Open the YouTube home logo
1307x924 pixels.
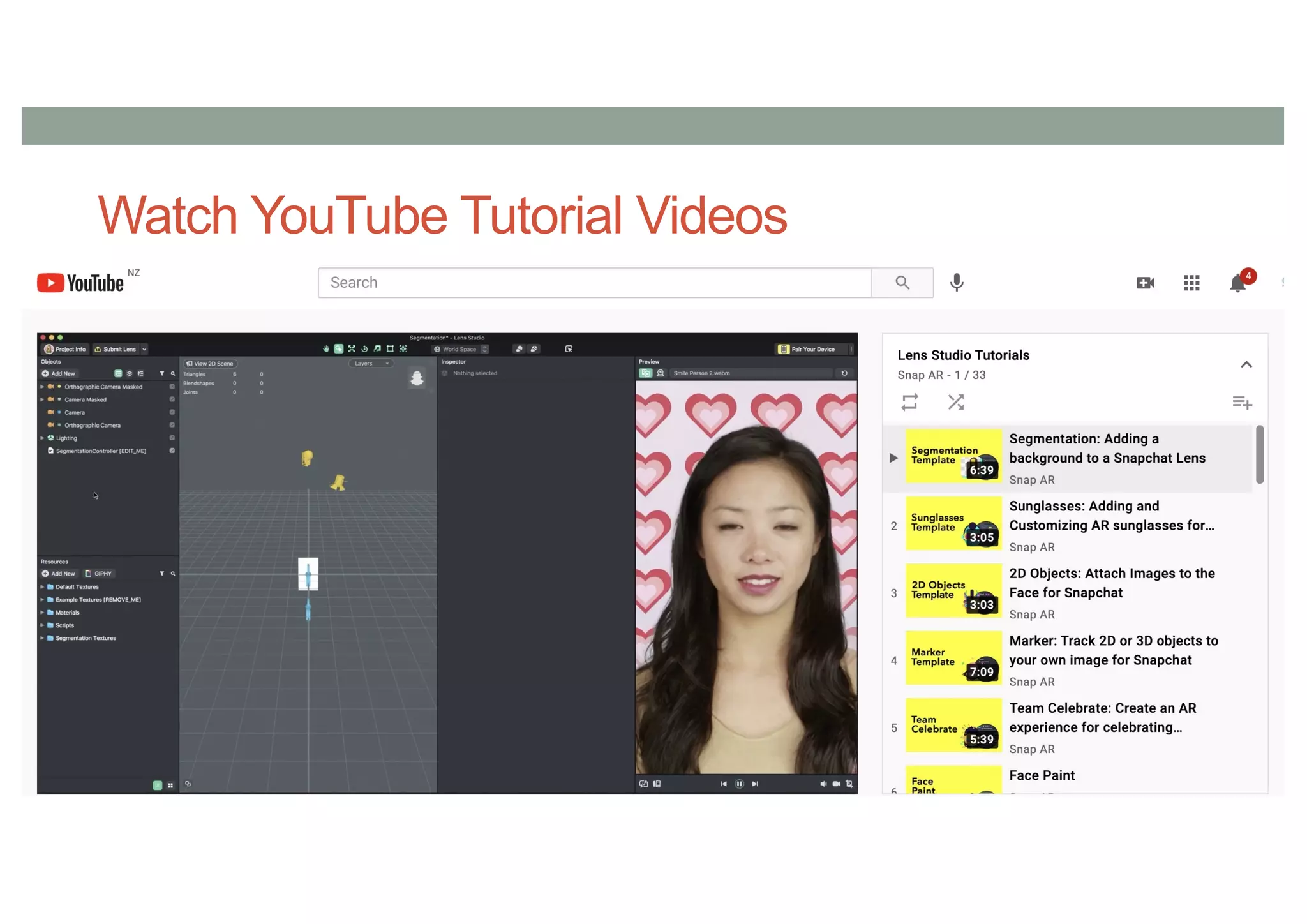point(80,283)
